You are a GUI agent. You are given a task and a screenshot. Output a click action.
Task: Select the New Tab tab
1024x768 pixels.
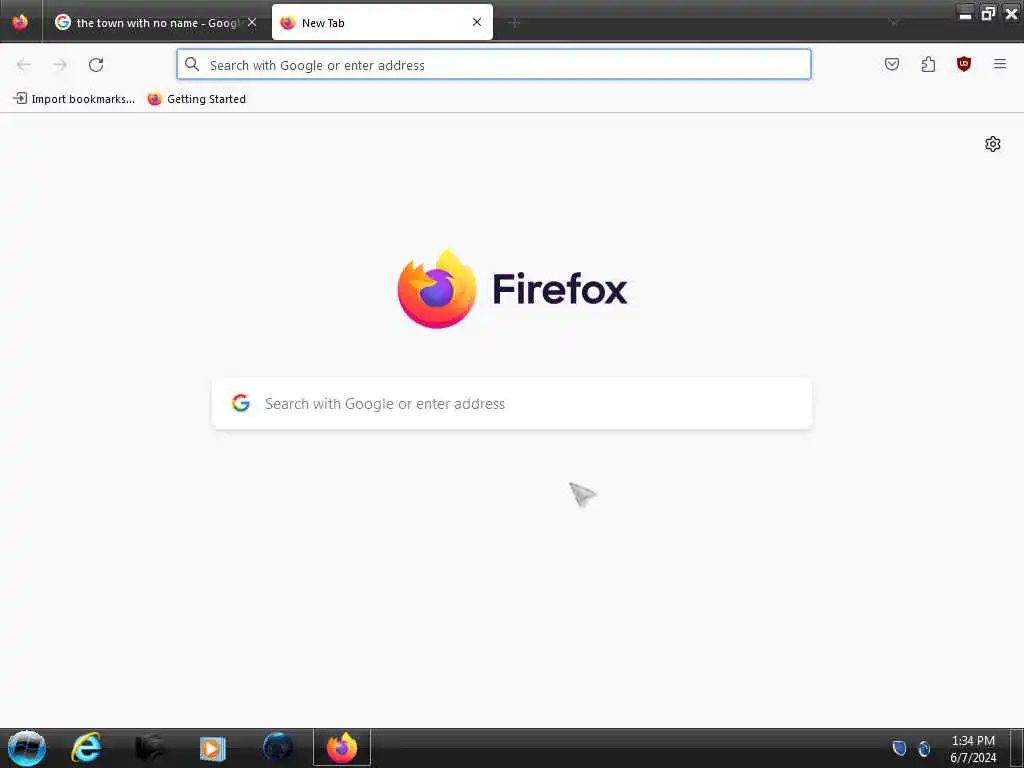(382, 22)
